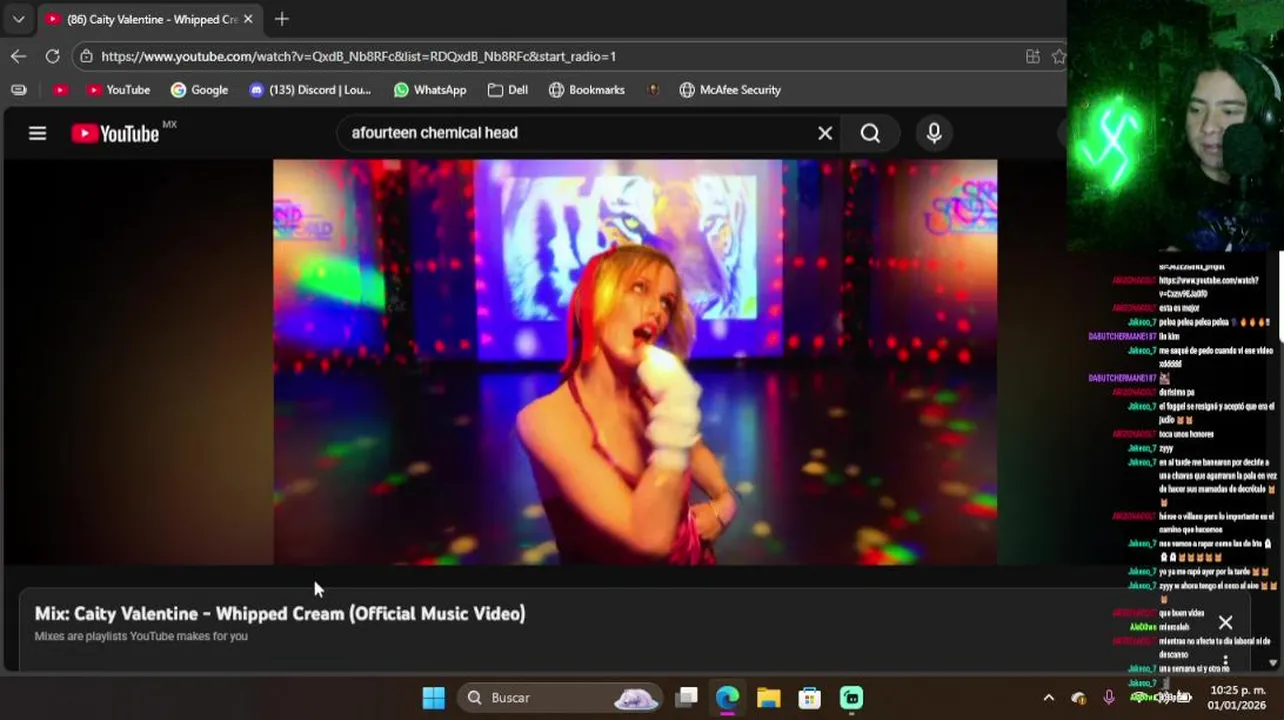
Task: Click the taskbar Buscar search box
Action: point(560,698)
